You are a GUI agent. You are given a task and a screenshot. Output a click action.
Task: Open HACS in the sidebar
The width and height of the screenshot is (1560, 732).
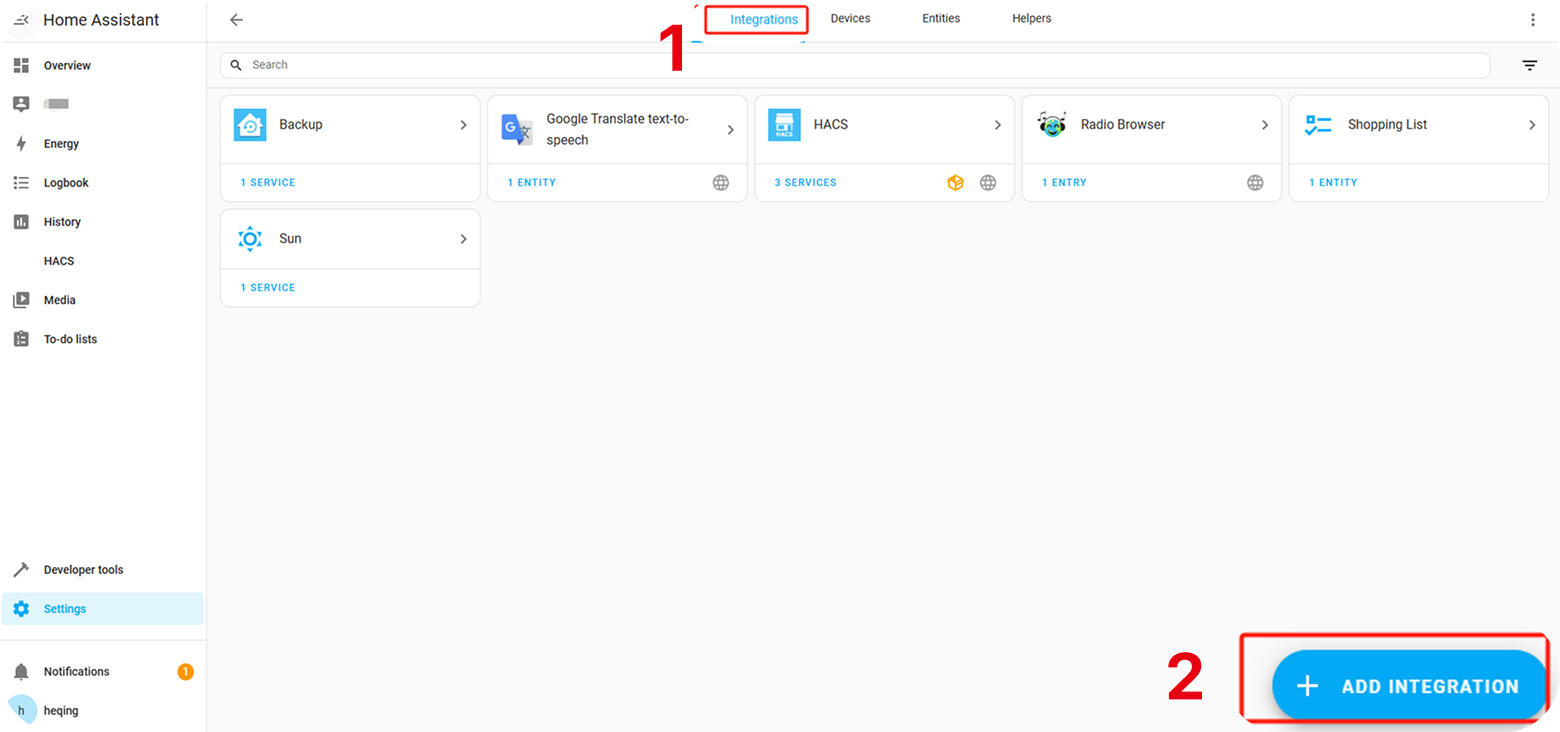point(102,261)
